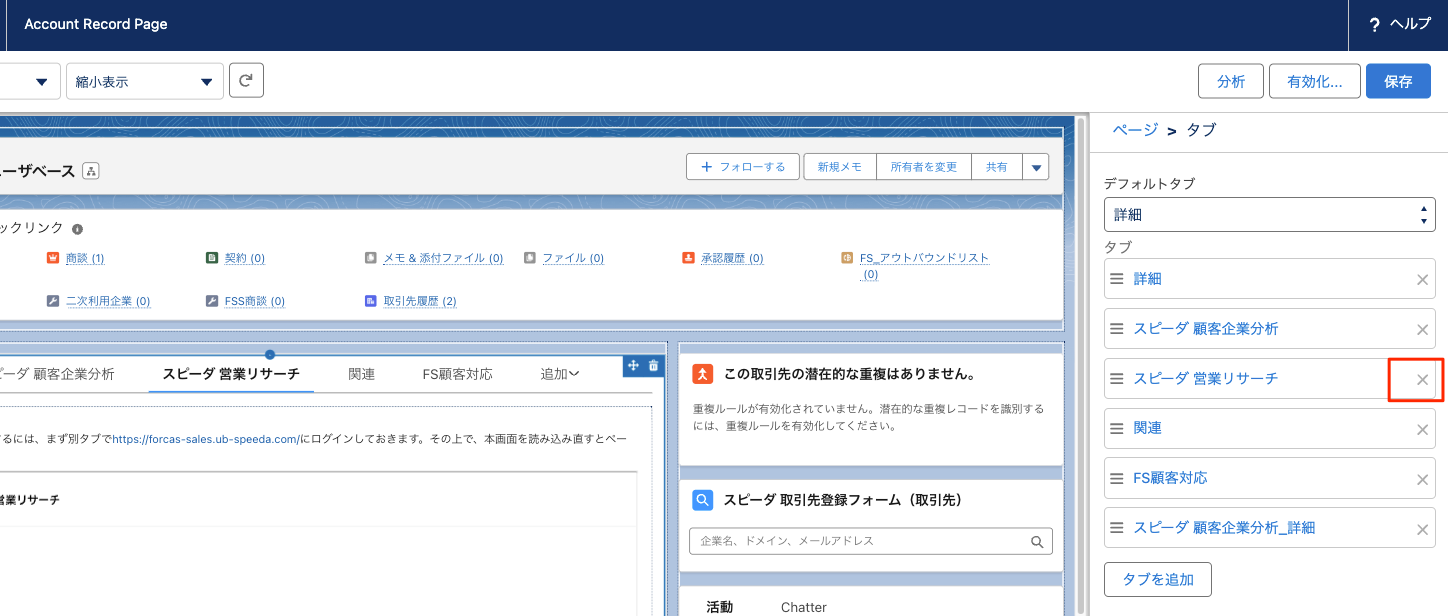
Task: Click the search magnifier icon in company field
Action: tap(1037, 541)
